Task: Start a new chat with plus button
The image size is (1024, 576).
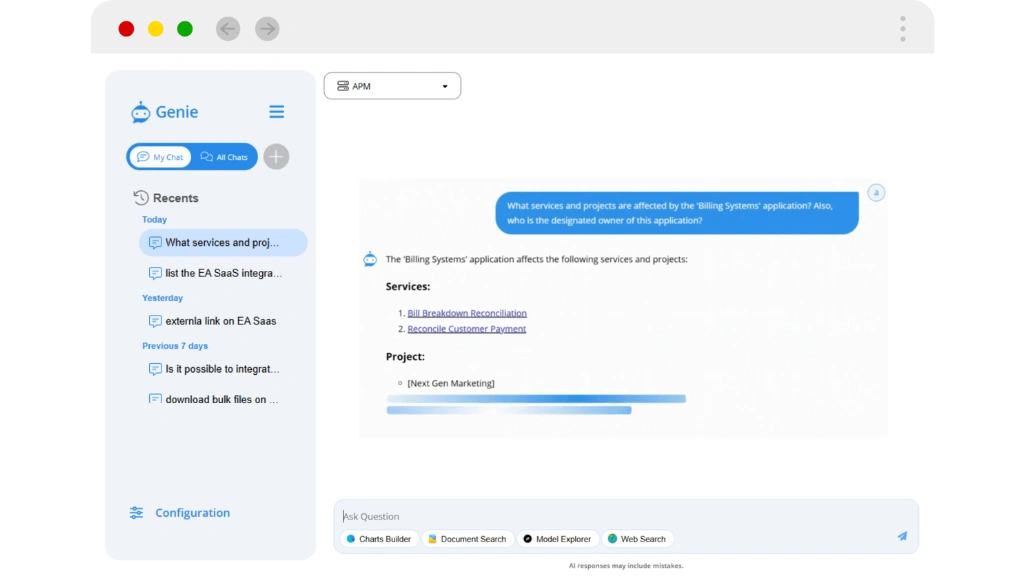Action: pyautogui.click(x=276, y=157)
